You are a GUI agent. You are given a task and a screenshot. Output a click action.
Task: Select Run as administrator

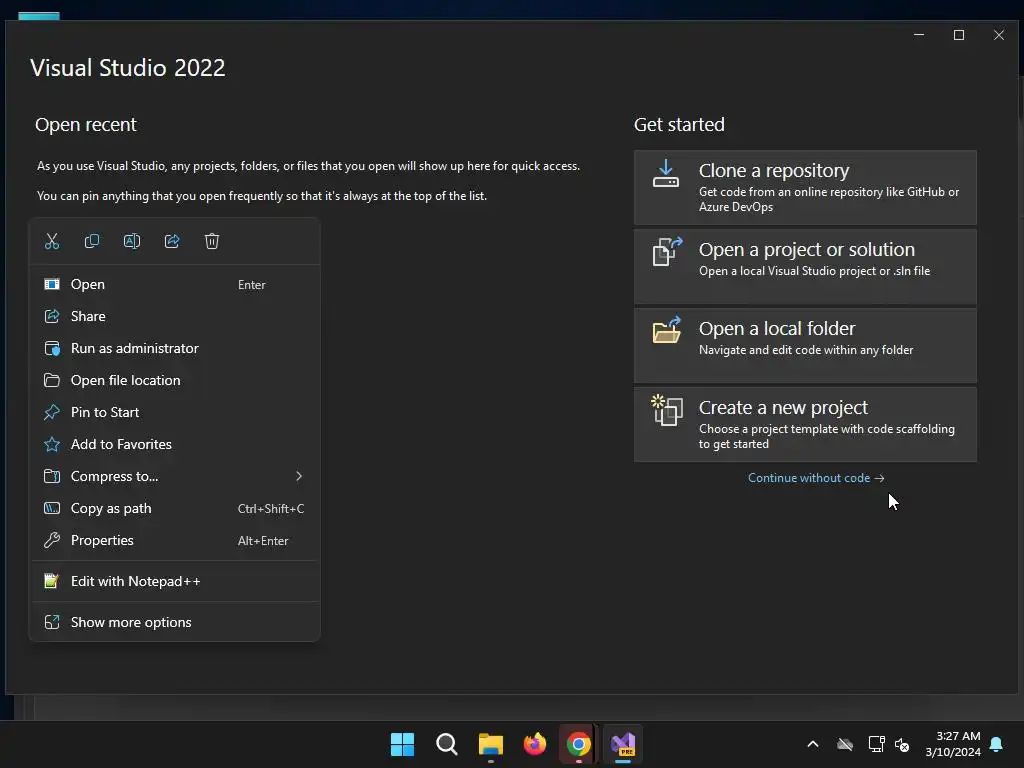tap(174, 348)
